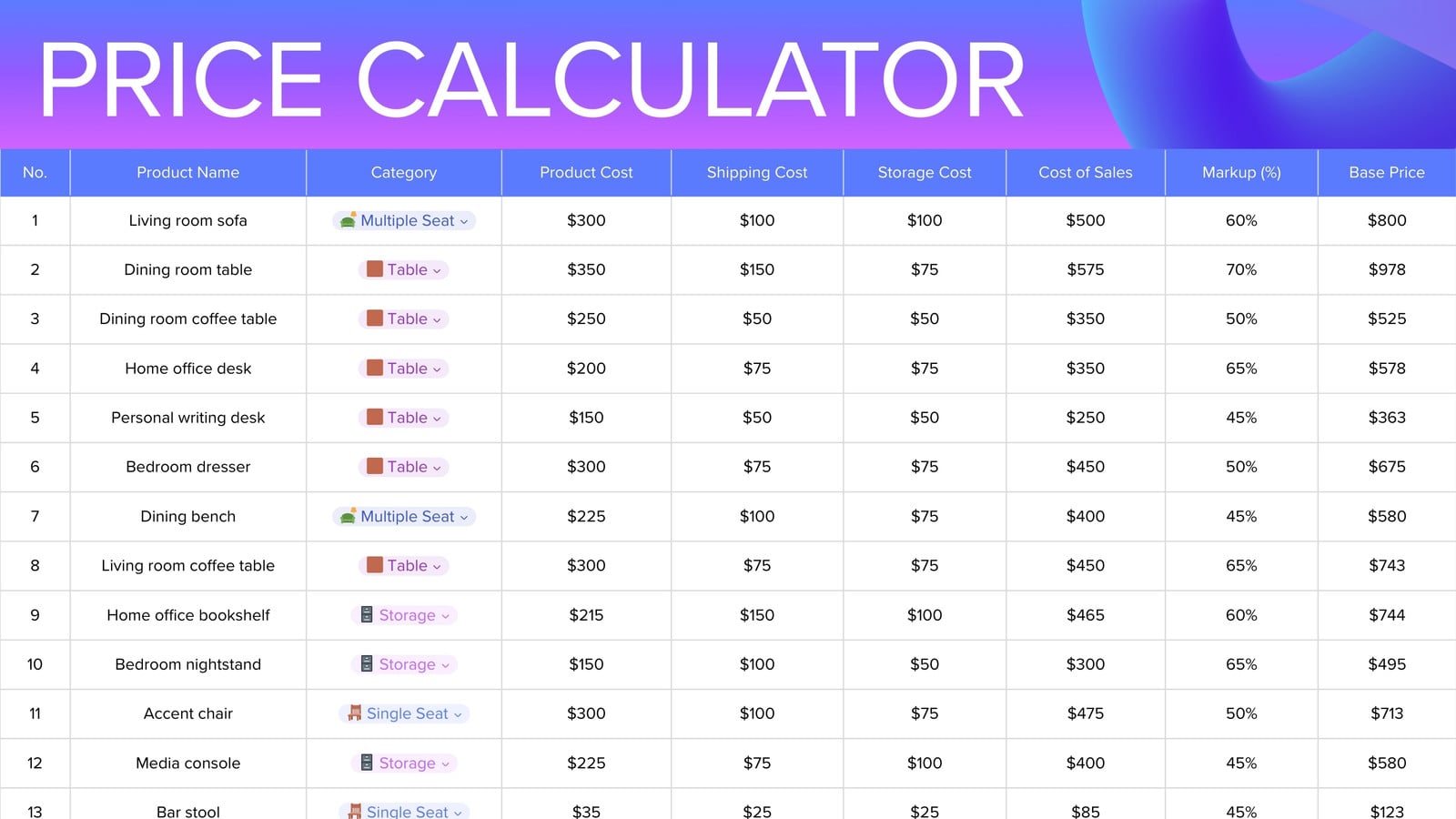The width and height of the screenshot is (1456, 819).
Task: Click the Dining room coffee table name cell
Action: click(188, 319)
